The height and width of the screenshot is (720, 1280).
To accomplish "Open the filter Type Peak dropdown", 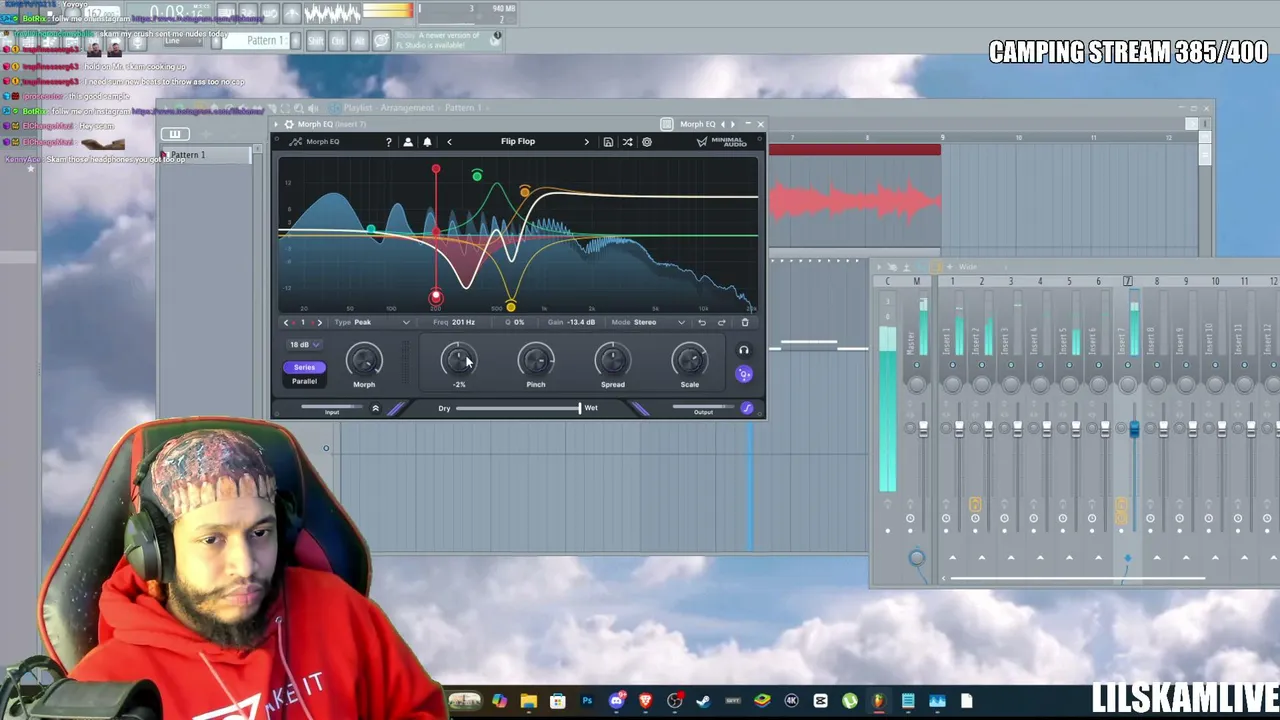I will [x=372, y=322].
